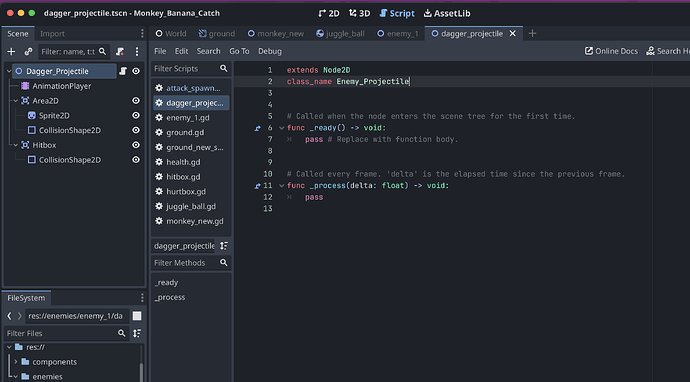This screenshot has width=690, height=382.
Task: Fold the _ready function at line 6
Action: [282, 128]
